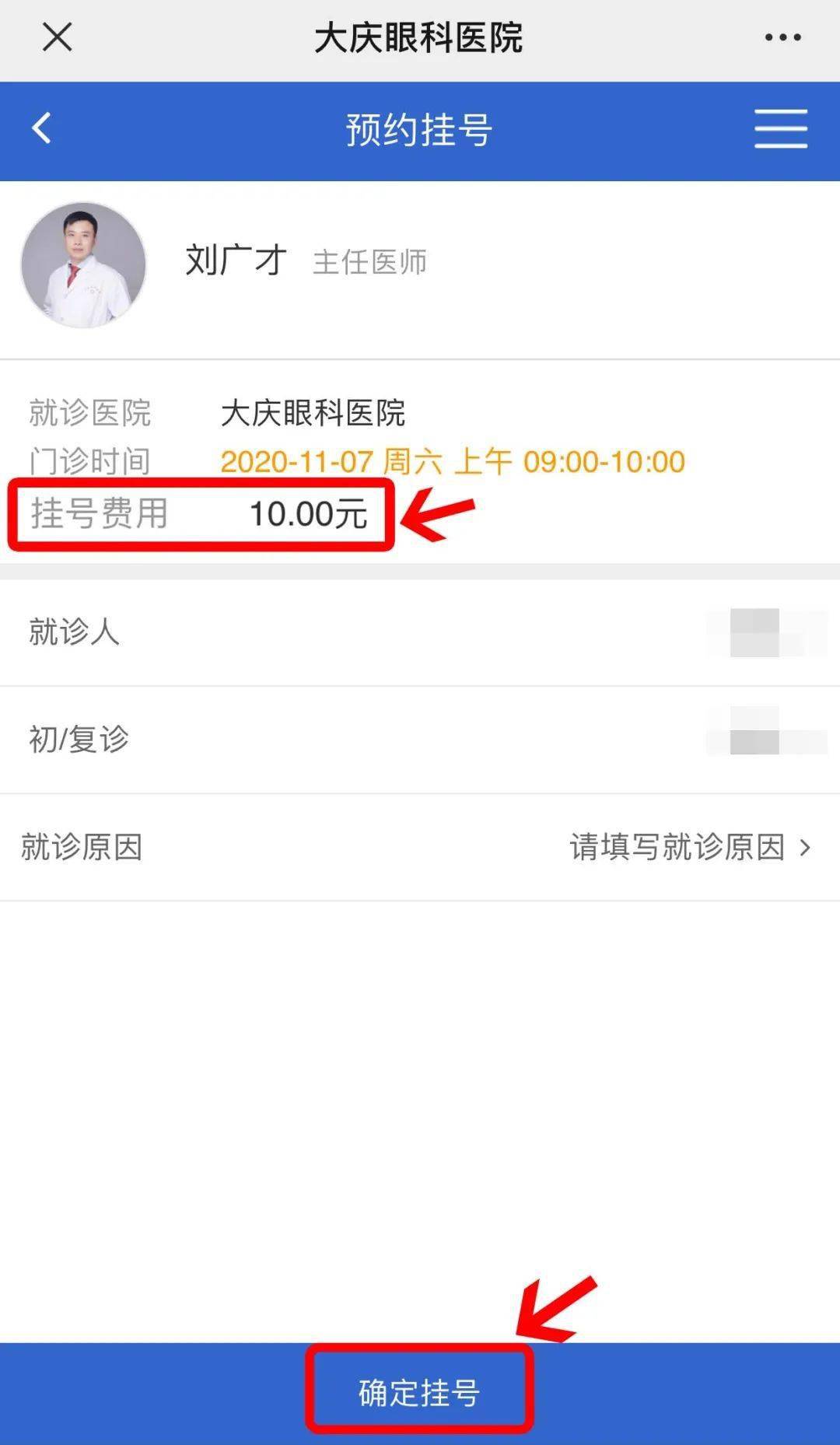Click the 预约挂号 header title
Viewport: 840px width, 1445px height.
pyautogui.click(x=419, y=129)
